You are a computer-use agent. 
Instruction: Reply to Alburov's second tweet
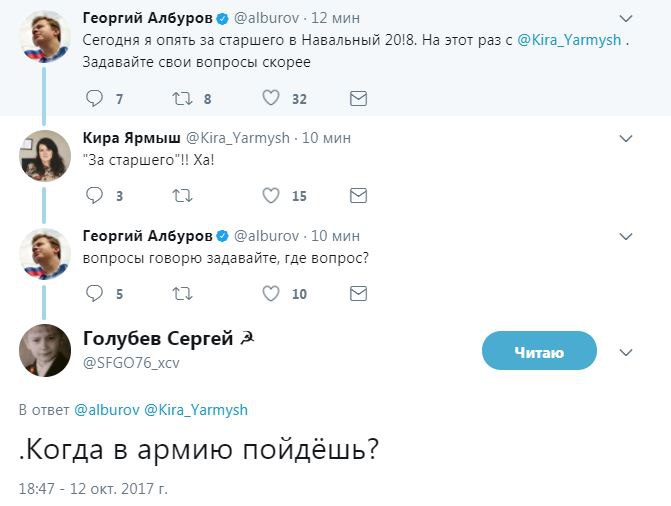point(95,294)
